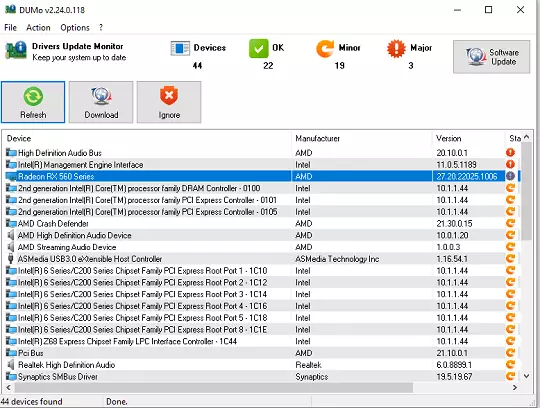This screenshot has height=408, width=540.
Task: Click USB plug icon of ASMedia USB3.0 controller
Action: [x=11, y=259]
